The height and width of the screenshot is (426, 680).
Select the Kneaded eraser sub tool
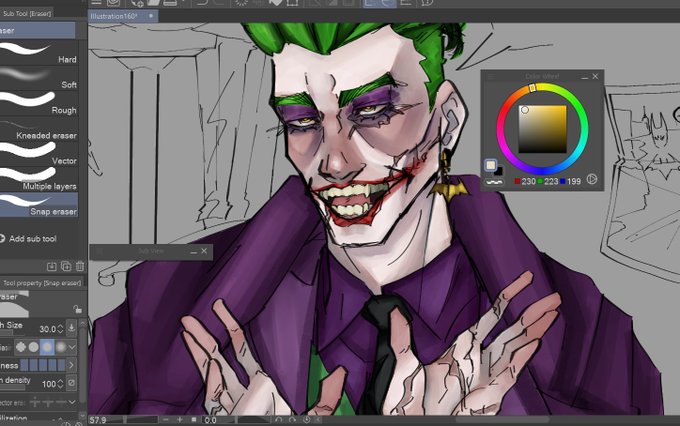pos(39,129)
